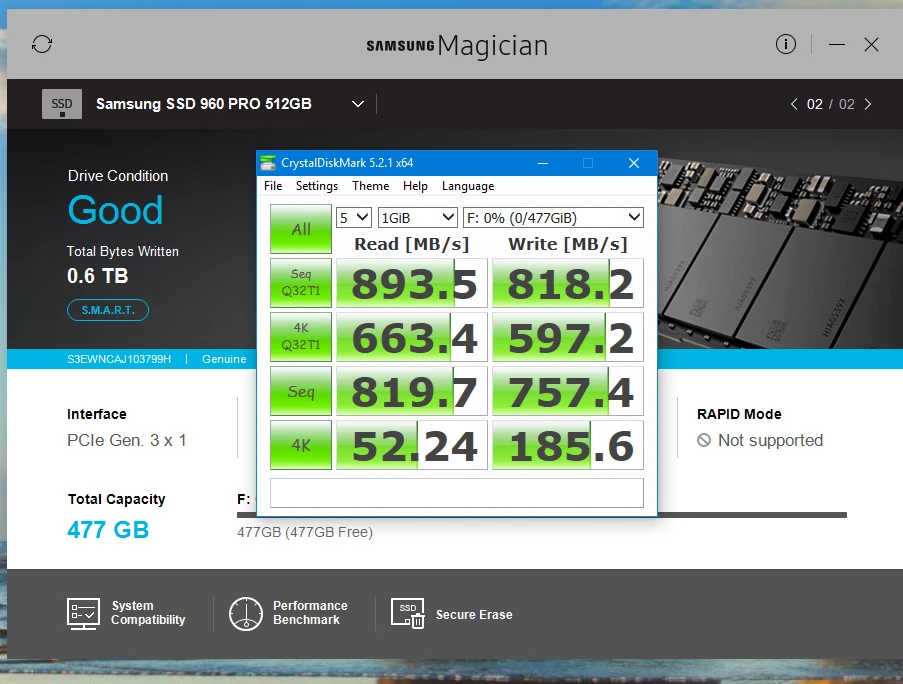
Task: Open the System Compatibility icon
Action: pyautogui.click(x=84, y=613)
